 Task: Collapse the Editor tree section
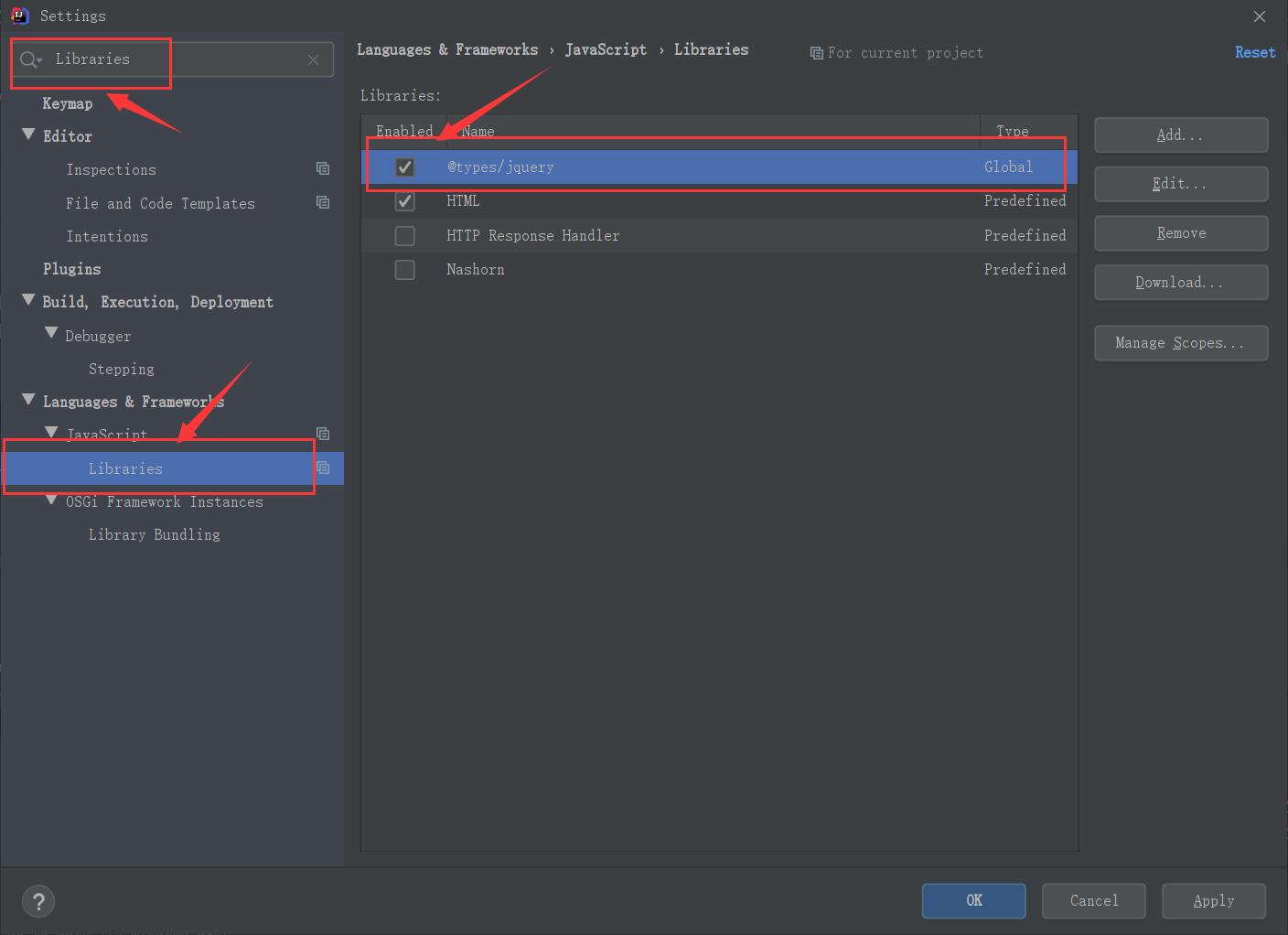point(28,134)
